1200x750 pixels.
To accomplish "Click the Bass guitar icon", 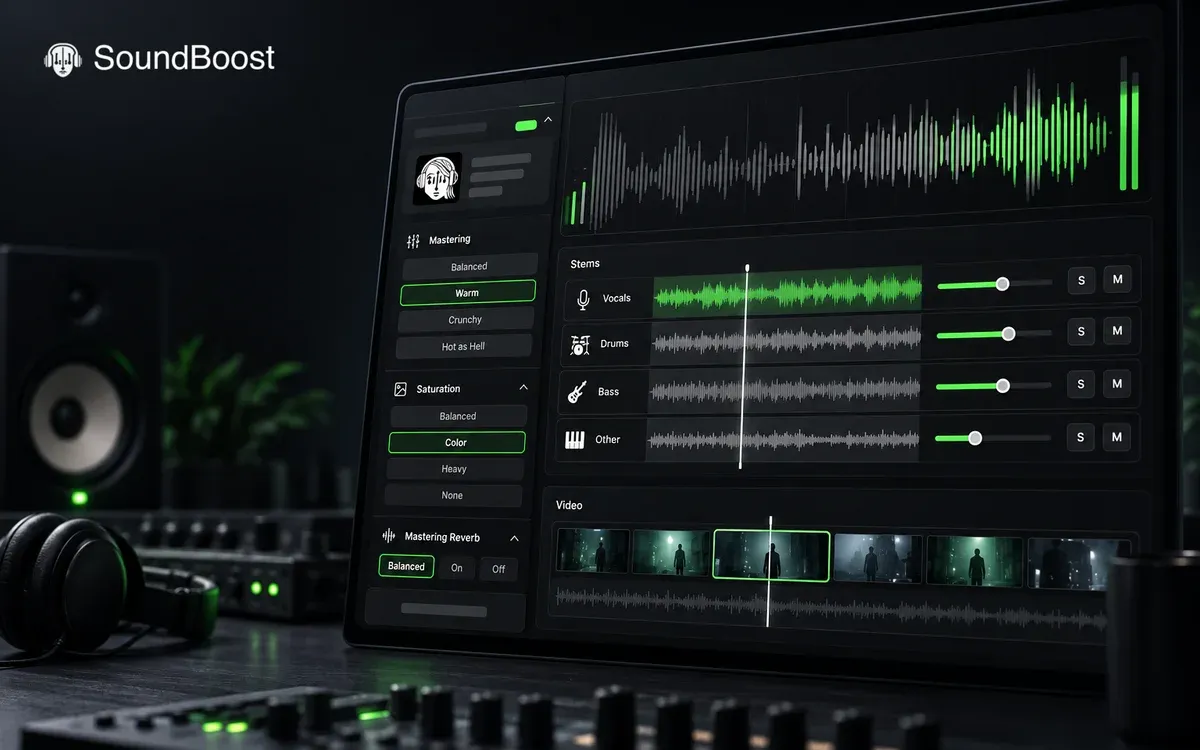I will [x=577, y=392].
